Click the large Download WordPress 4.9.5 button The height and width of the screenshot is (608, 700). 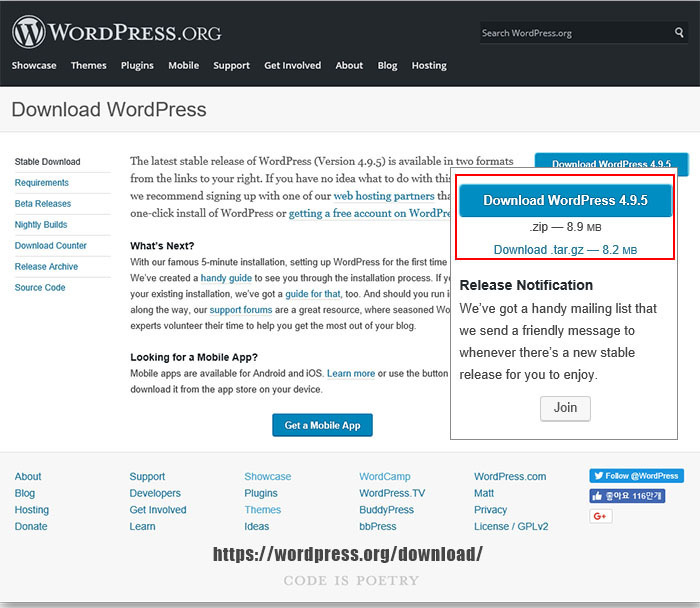(x=565, y=200)
